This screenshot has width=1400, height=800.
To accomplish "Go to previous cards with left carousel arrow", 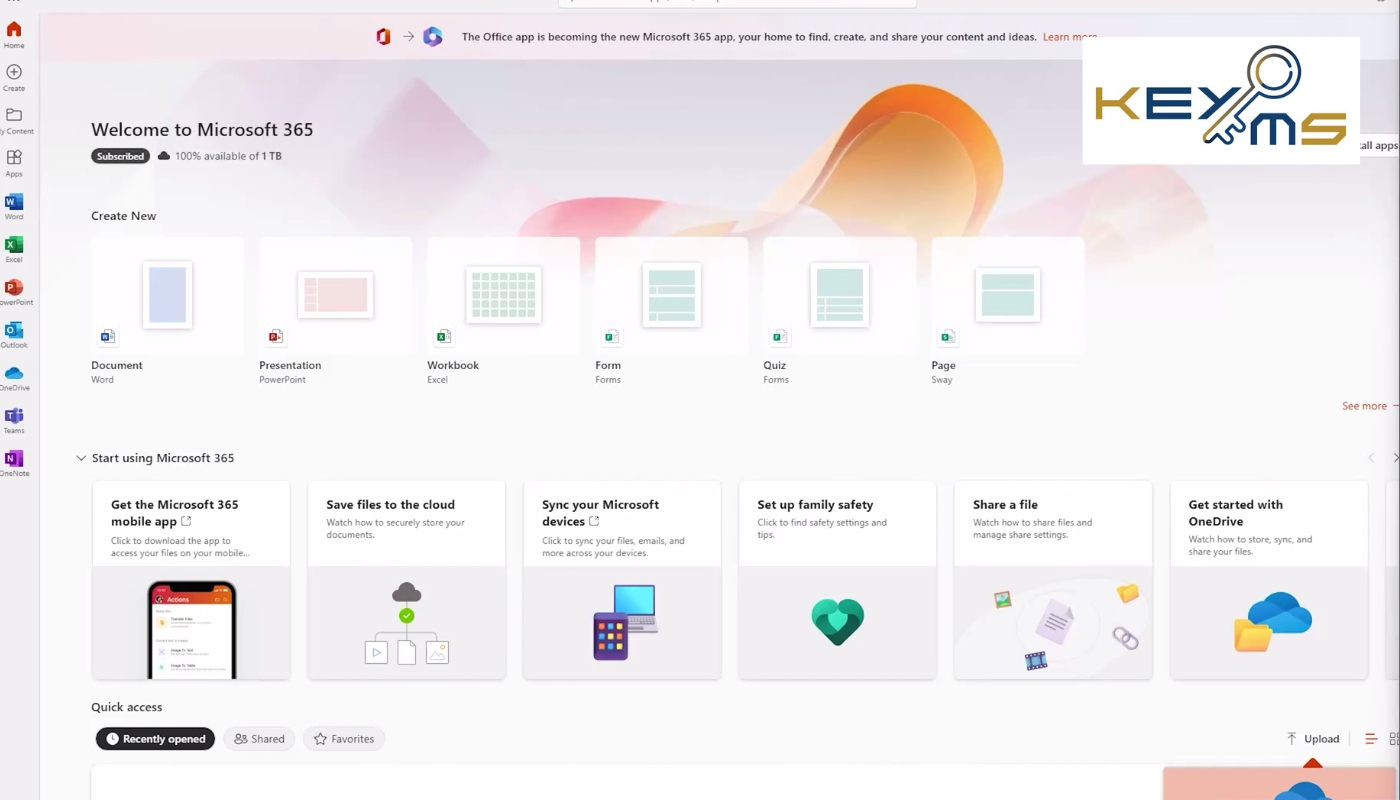I will [1371, 458].
